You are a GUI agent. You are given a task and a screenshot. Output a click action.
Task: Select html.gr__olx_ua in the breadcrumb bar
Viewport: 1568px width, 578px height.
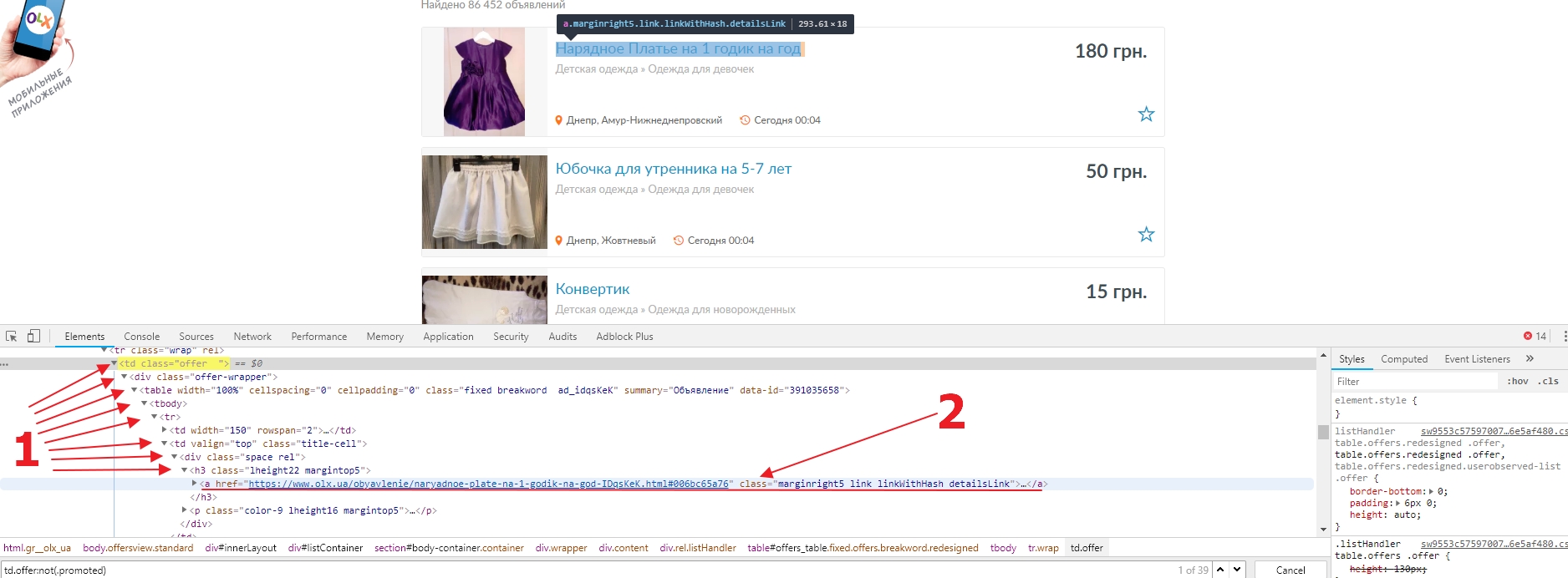(37, 548)
